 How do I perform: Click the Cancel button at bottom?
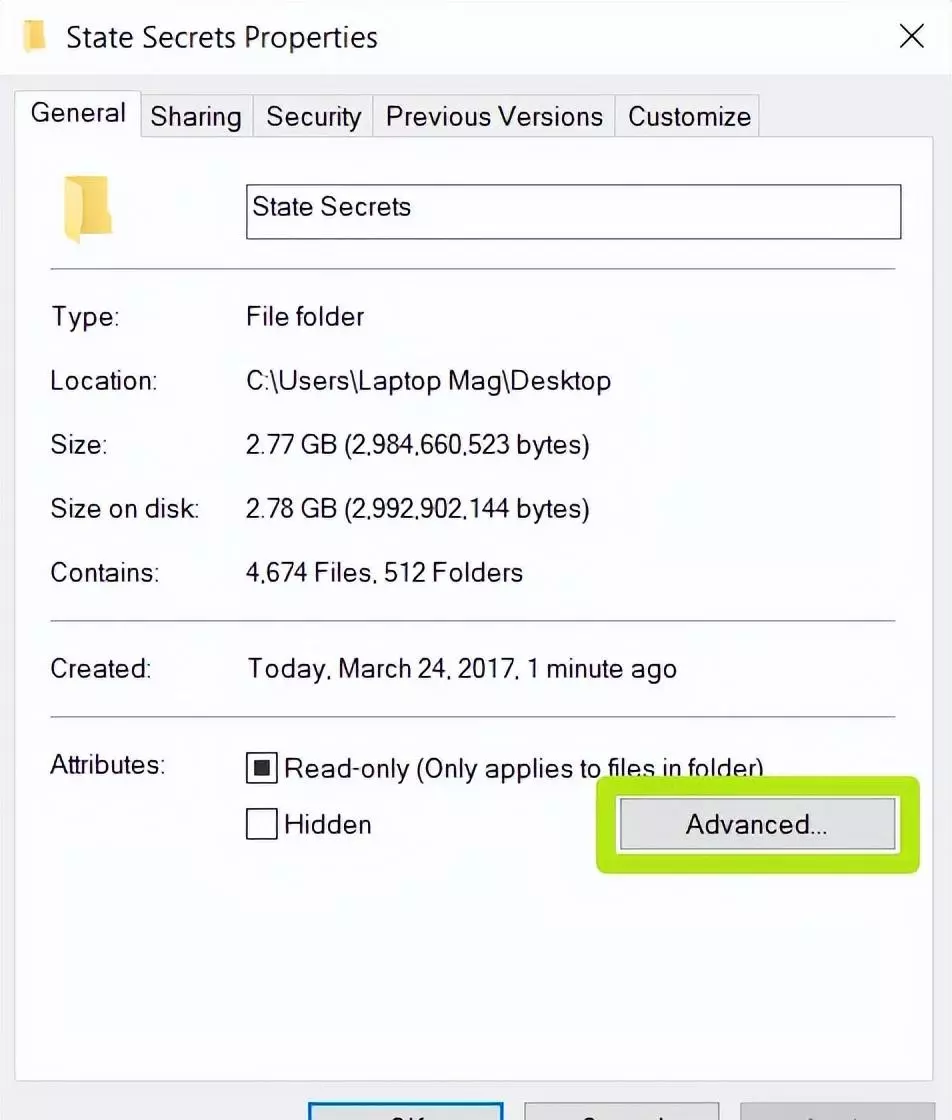click(x=621, y=1111)
